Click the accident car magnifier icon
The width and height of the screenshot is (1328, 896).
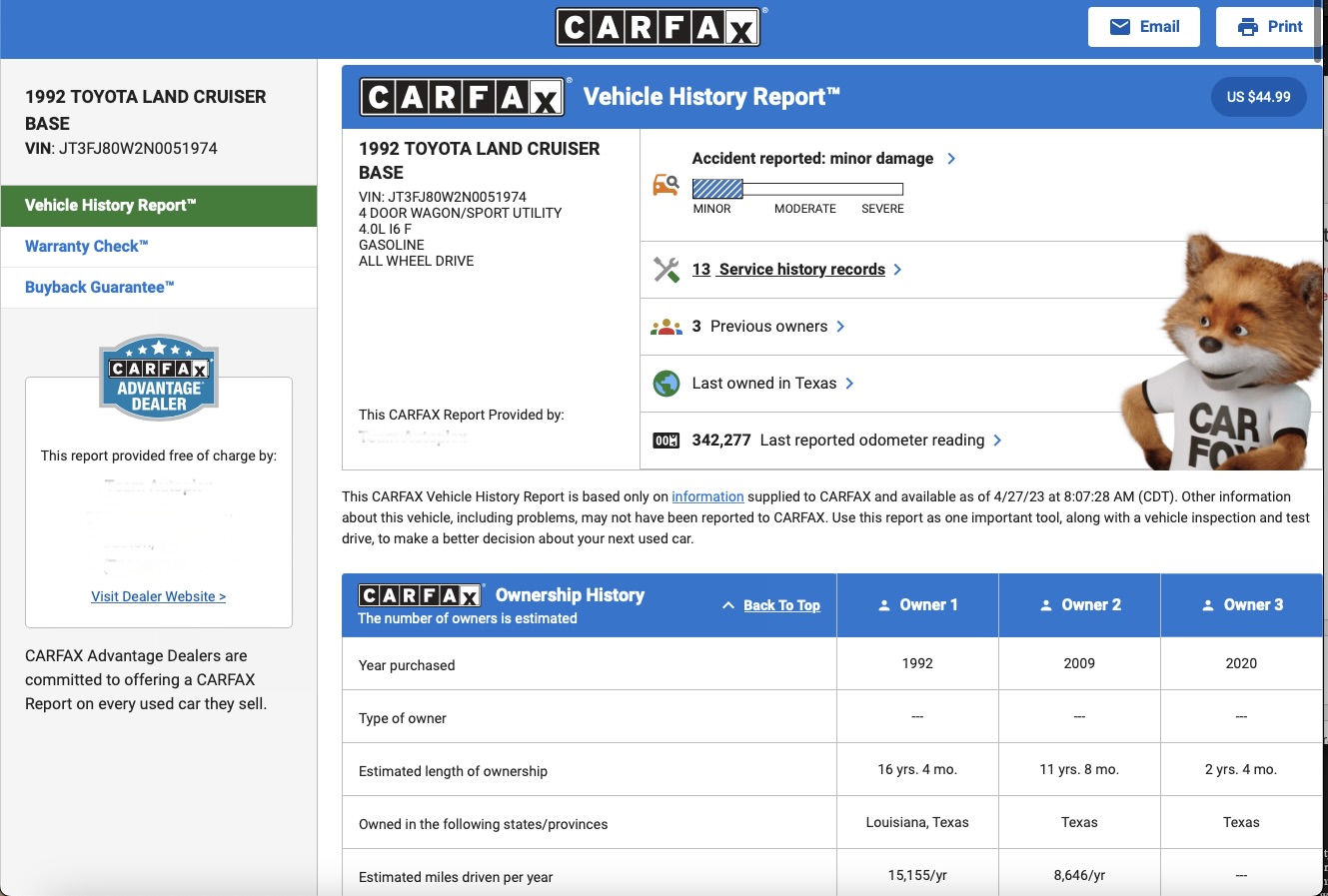coord(666,185)
